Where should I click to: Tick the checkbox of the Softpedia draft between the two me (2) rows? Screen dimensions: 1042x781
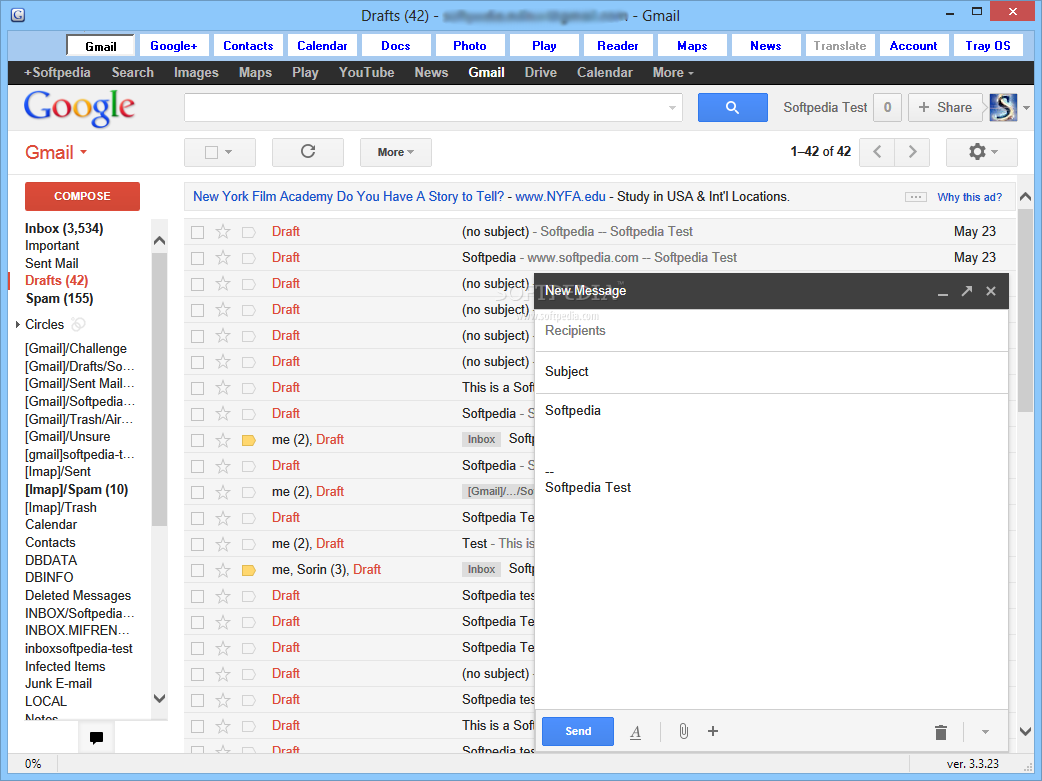197,466
